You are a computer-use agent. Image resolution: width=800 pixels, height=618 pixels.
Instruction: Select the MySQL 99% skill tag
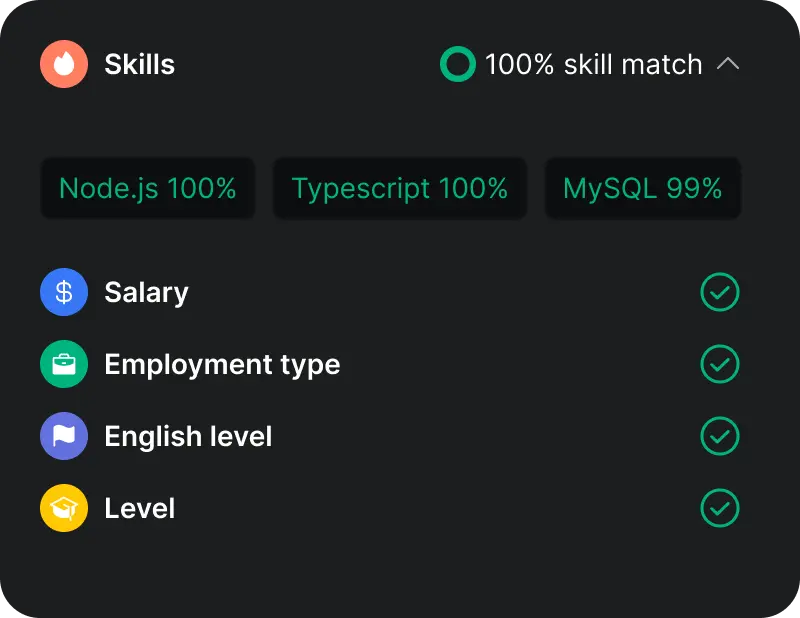click(x=643, y=188)
